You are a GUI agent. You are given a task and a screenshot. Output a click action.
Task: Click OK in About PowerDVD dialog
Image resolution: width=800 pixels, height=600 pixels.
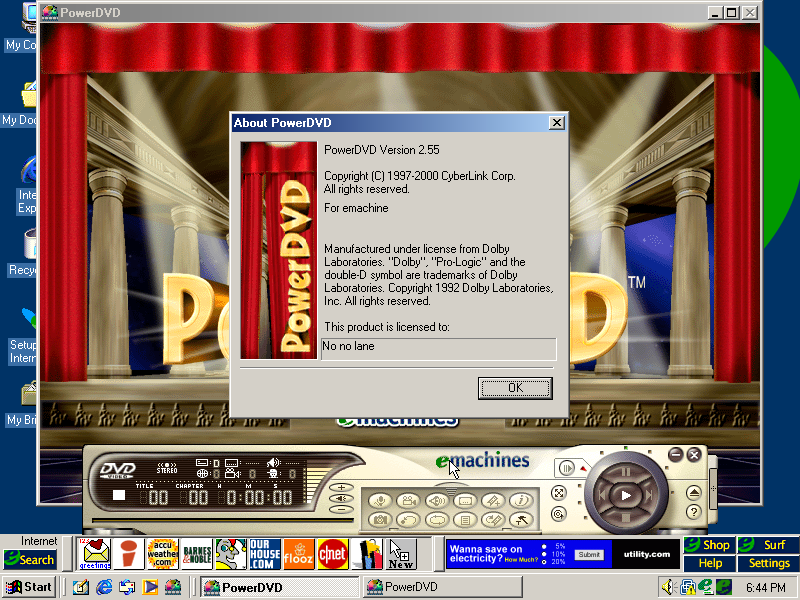515,387
